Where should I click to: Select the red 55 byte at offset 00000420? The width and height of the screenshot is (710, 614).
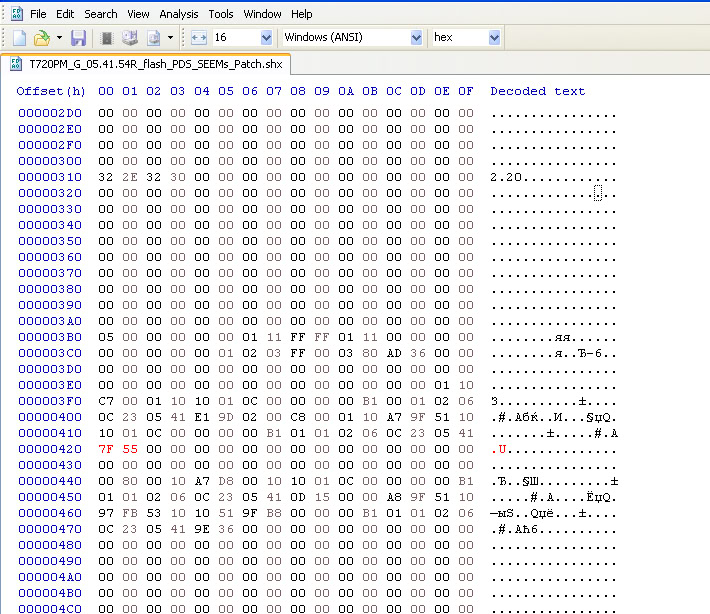click(x=130, y=449)
